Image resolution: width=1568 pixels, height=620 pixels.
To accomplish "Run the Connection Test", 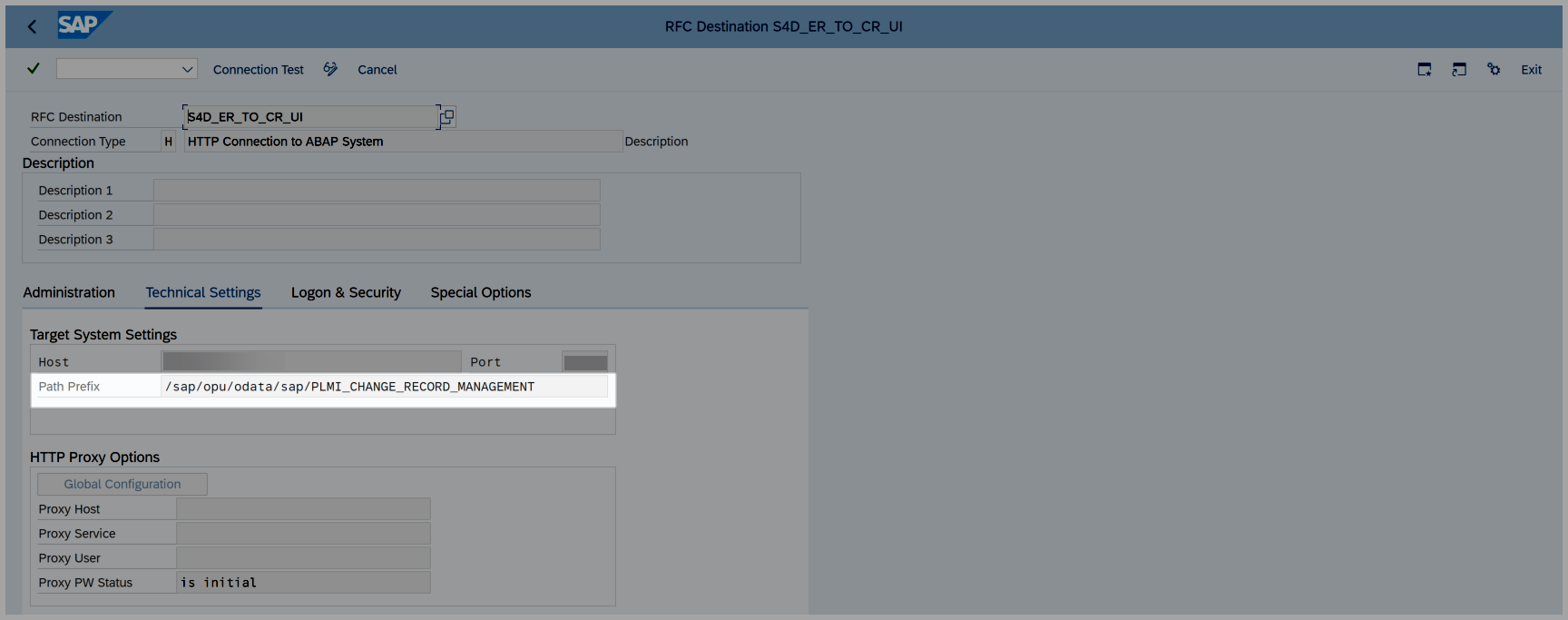I will pyautogui.click(x=259, y=70).
